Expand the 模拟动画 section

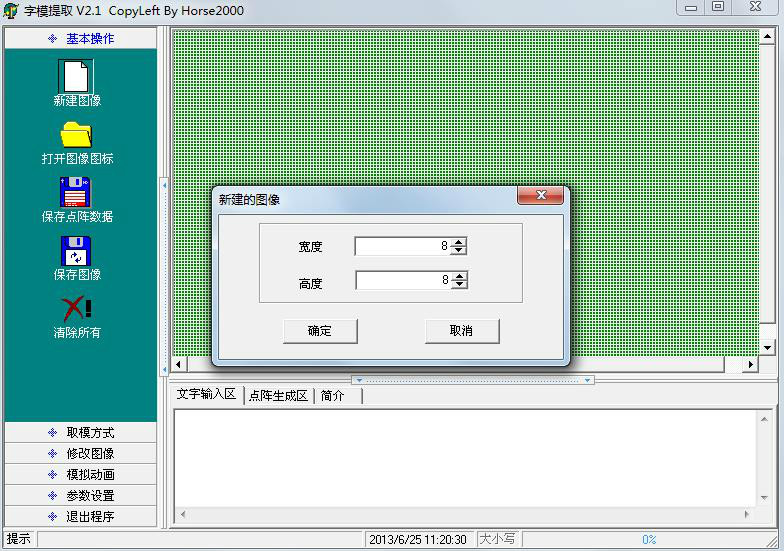[80, 475]
